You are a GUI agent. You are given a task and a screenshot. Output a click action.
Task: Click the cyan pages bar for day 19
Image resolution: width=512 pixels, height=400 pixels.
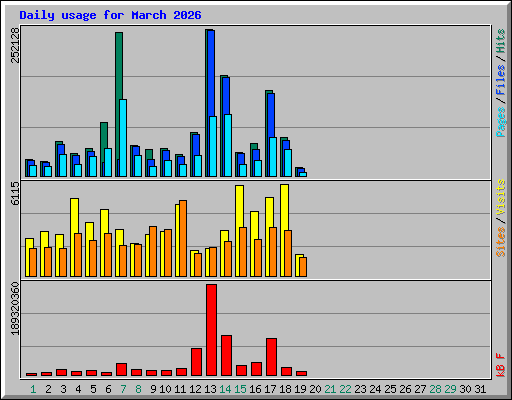coord(303,174)
